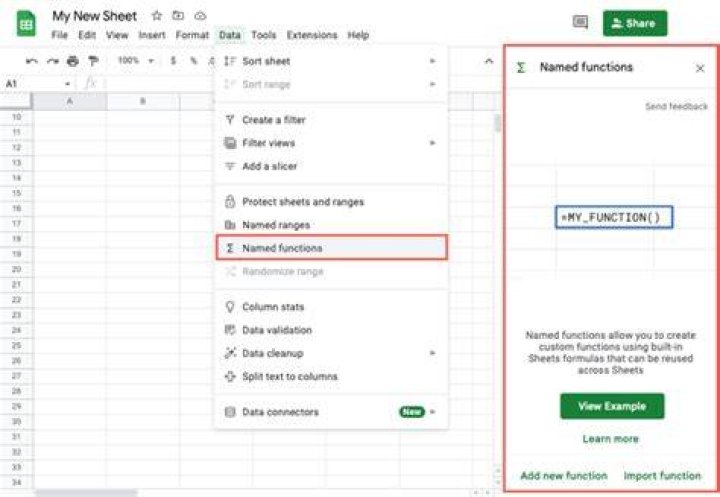Choose Protect sheets and ranges
The image size is (720, 497).
tap(331, 202)
